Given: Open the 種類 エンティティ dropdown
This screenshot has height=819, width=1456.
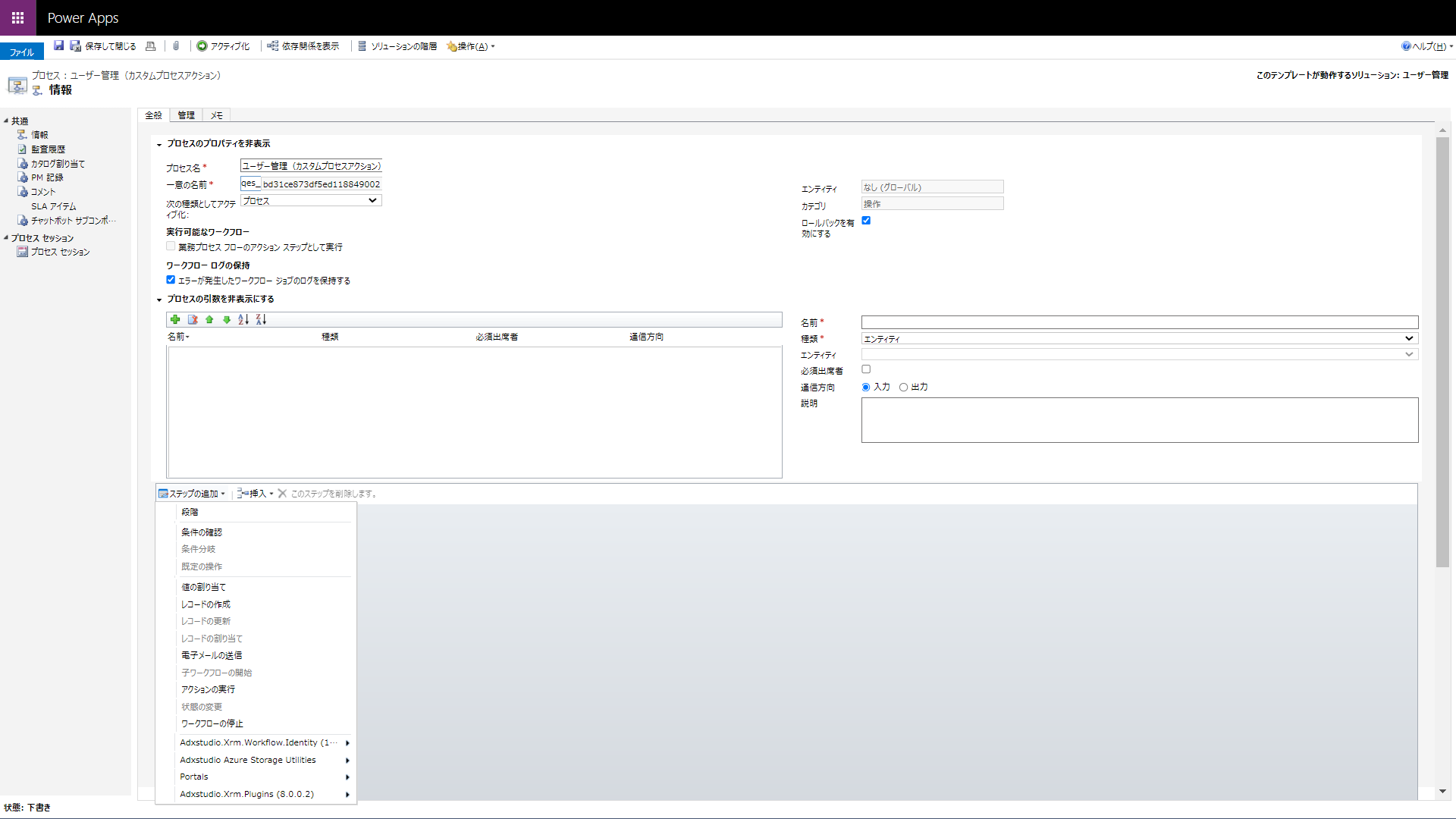Looking at the screenshot, I should click(1139, 339).
